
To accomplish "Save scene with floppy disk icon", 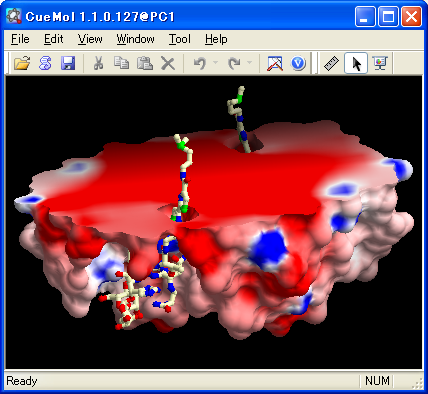I will 68,63.
